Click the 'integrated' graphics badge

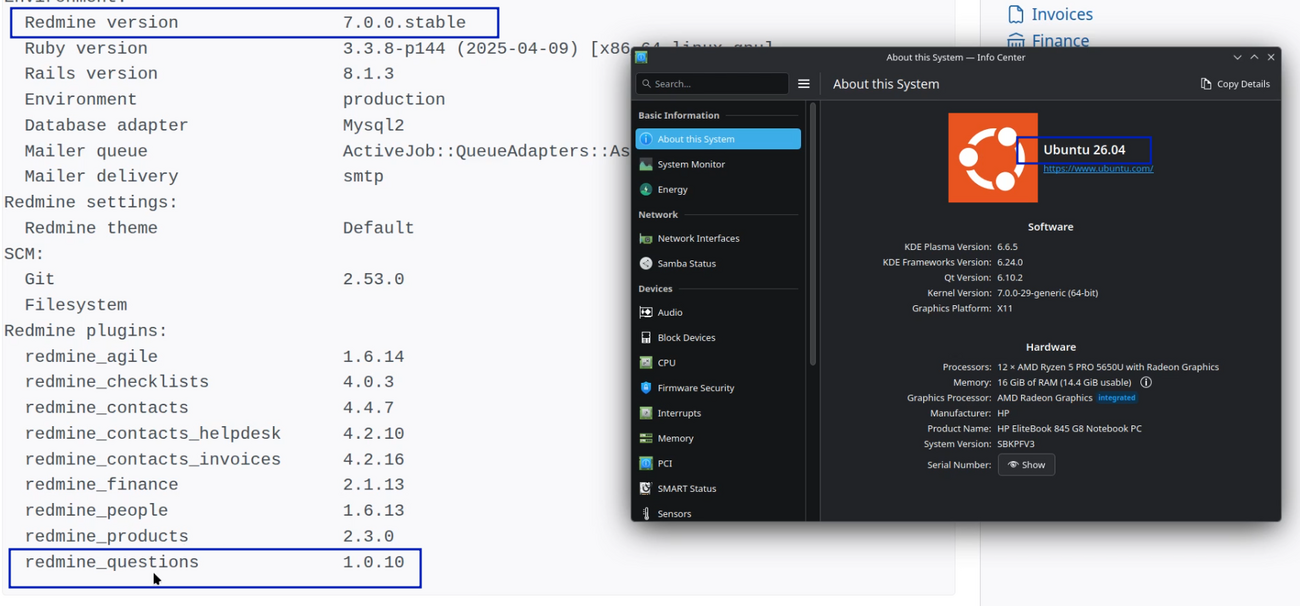click(x=1117, y=397)
